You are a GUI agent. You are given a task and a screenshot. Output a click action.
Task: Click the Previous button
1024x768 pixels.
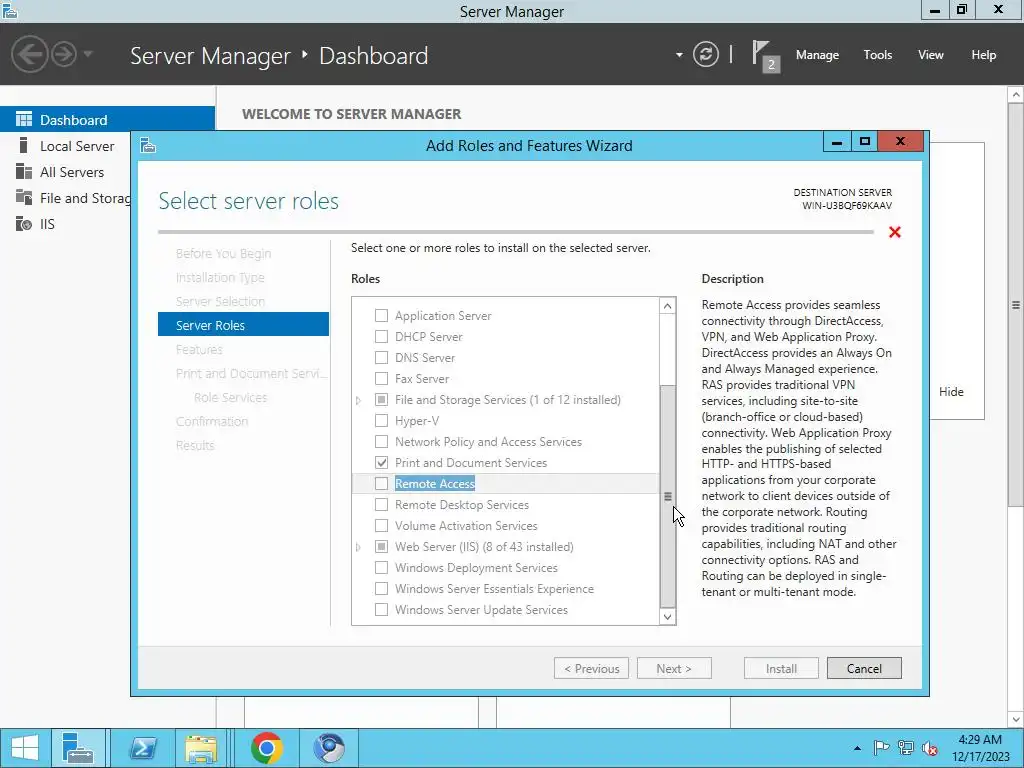click(591, 668)
